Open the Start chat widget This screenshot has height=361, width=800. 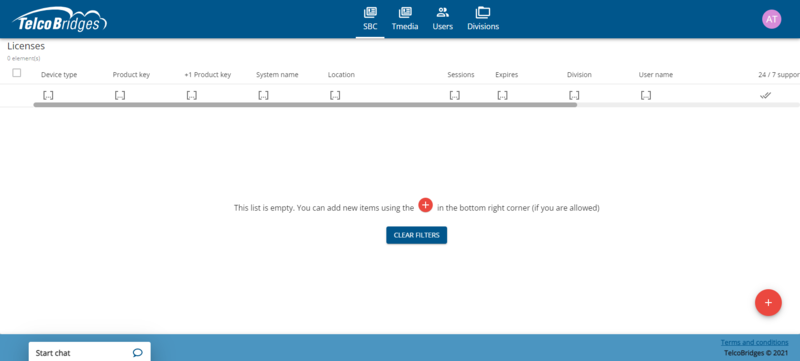89,352
